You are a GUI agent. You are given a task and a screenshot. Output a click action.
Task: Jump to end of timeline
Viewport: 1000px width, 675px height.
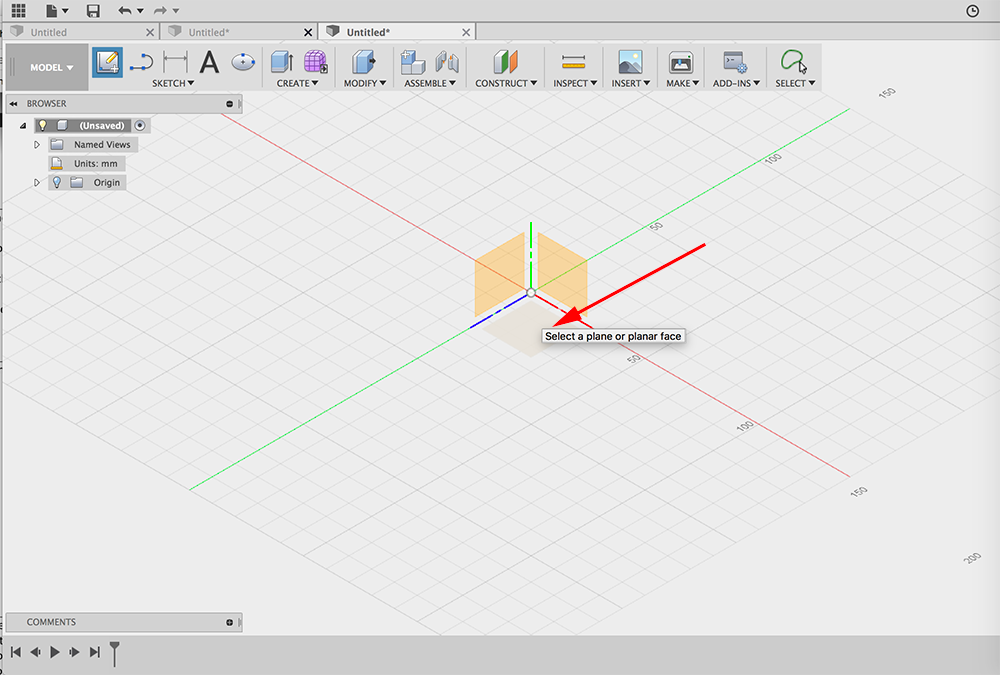[94, 651]
